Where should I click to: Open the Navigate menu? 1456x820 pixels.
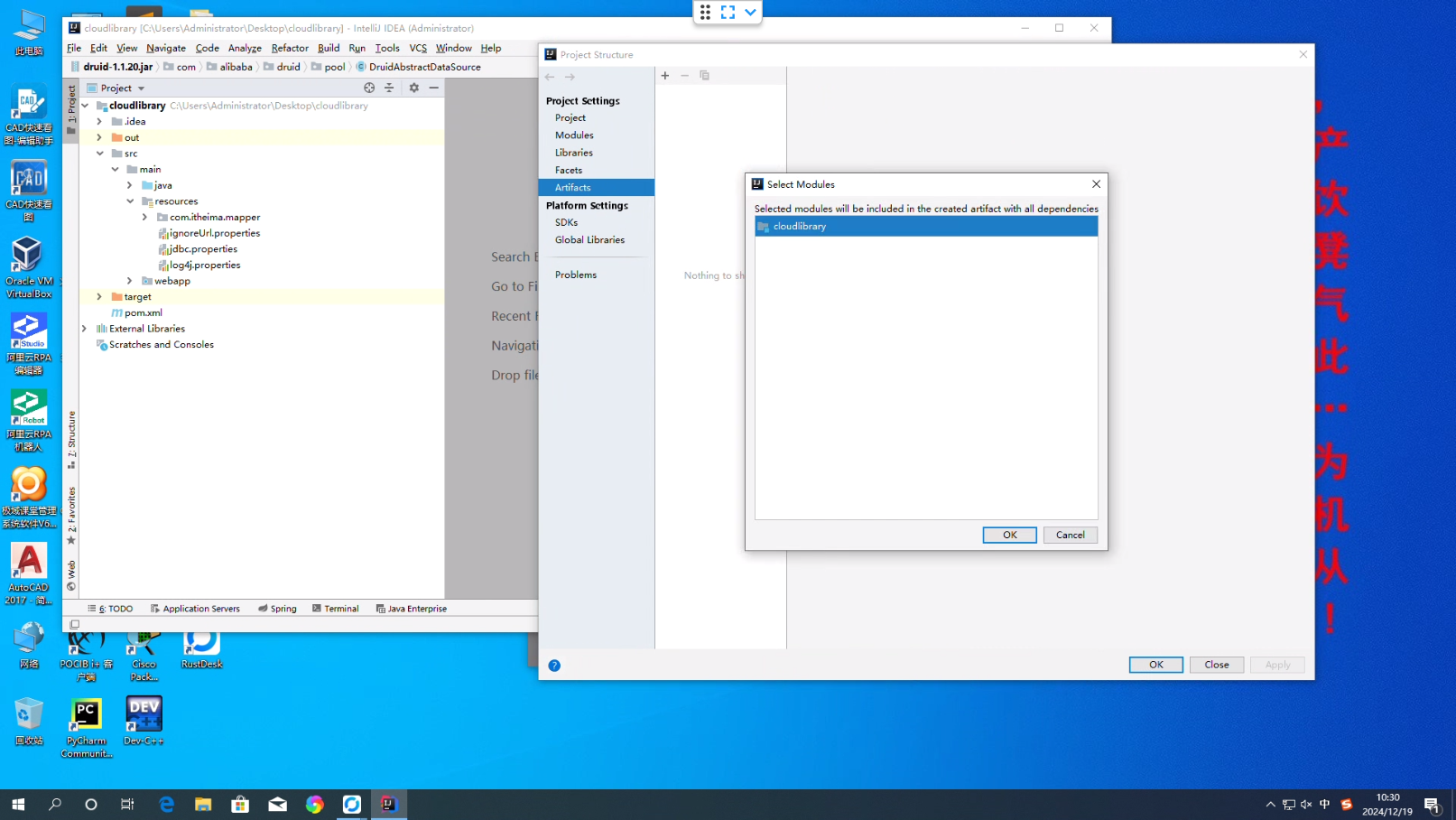166,48
